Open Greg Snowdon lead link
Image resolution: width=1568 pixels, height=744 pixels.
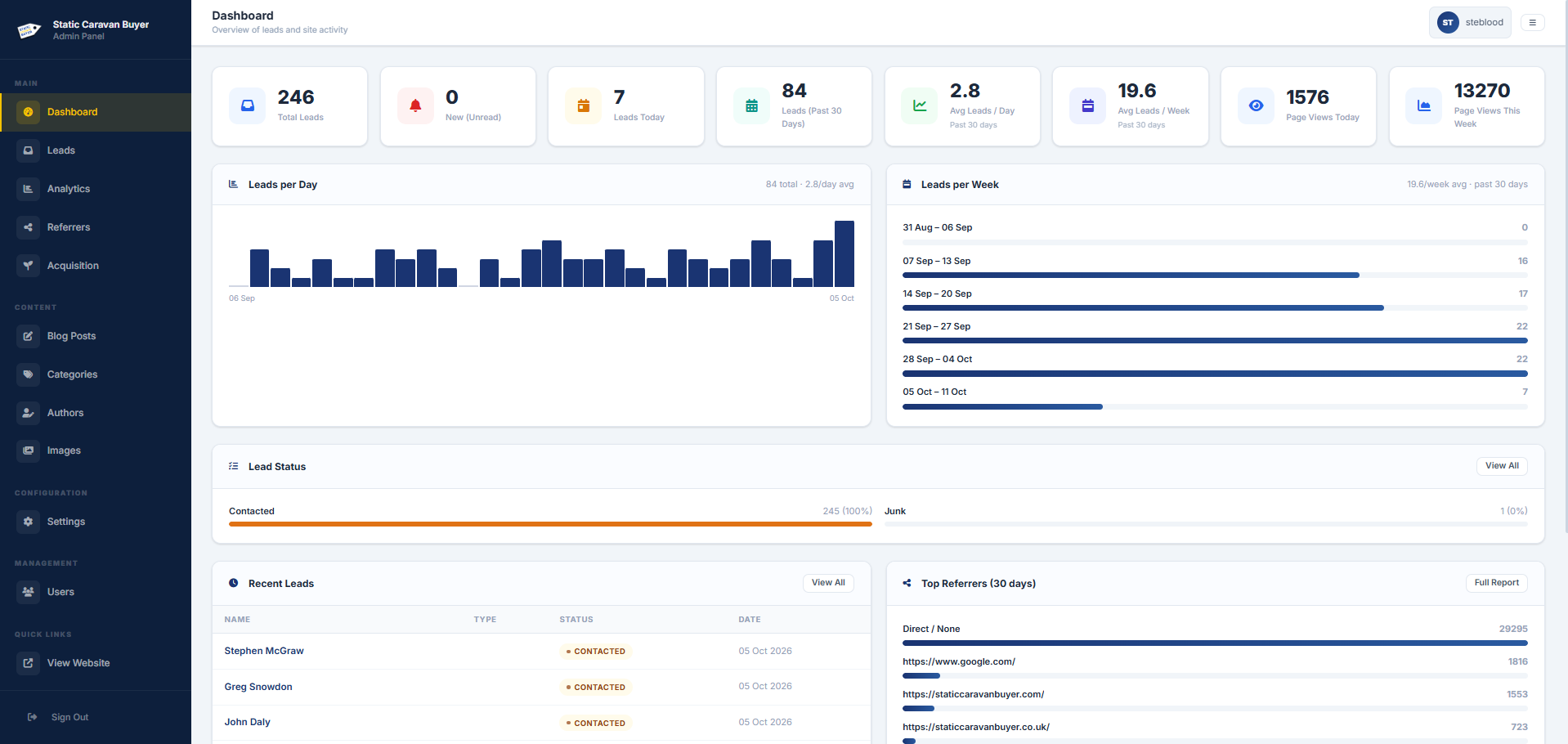pos(258,687)
